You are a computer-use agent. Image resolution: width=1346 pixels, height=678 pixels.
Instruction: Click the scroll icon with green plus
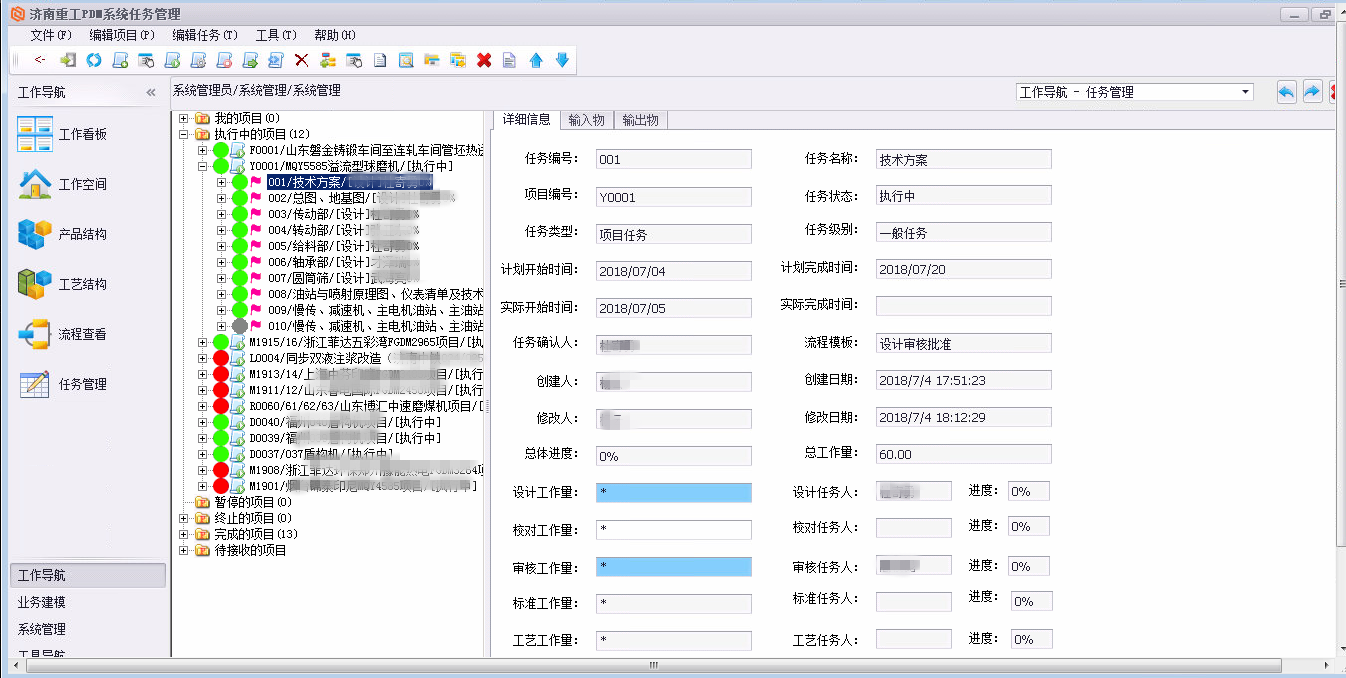[120, 60]
